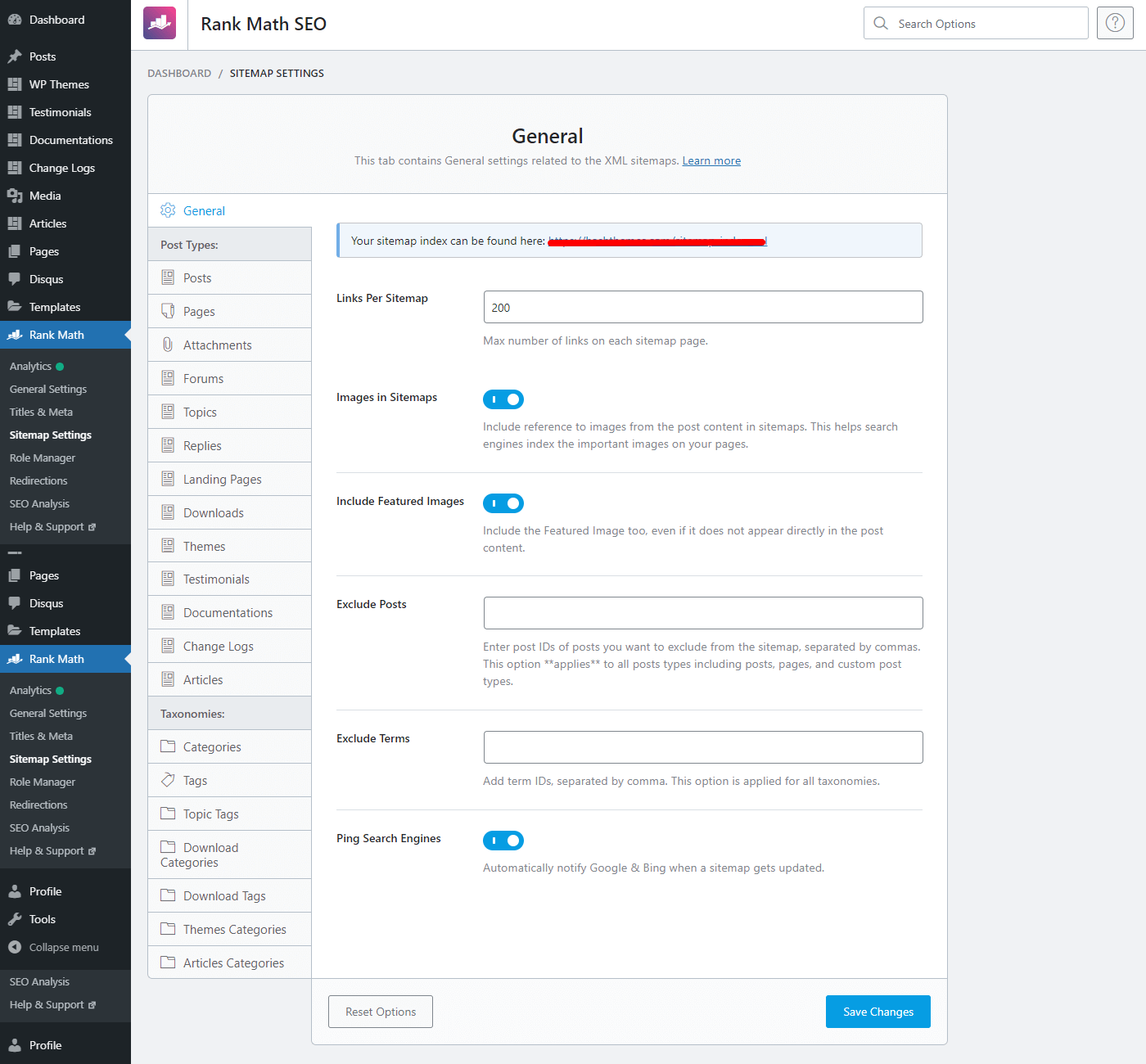Open Articles tab under Post Types
Viewport: 1146px width, 1064px height.
coord(230,679)
